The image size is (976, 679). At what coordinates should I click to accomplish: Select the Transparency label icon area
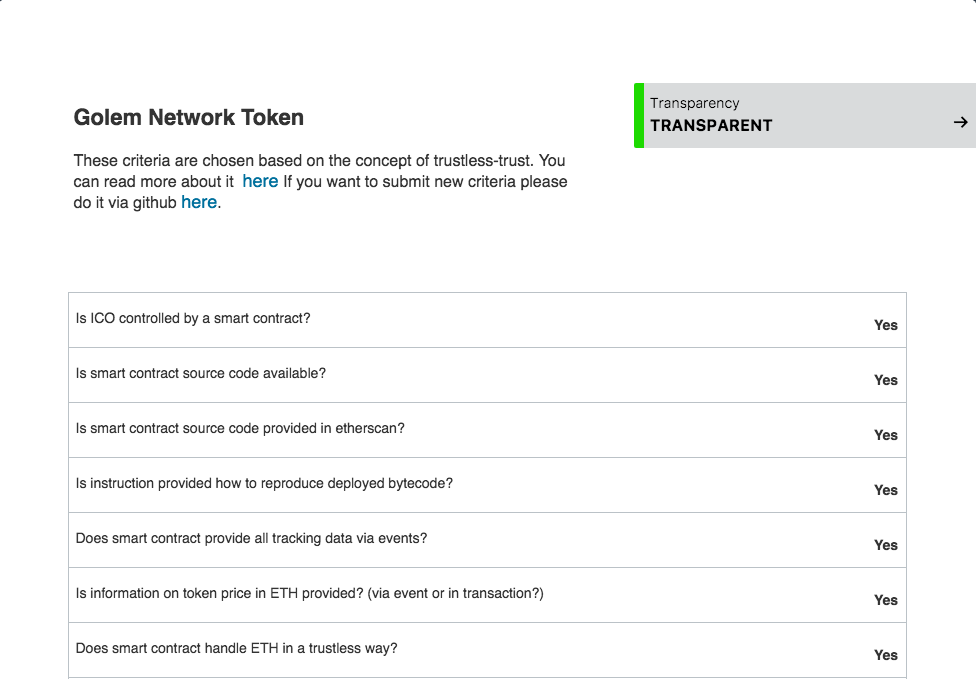pyautogui.click(x=696, y=103)
